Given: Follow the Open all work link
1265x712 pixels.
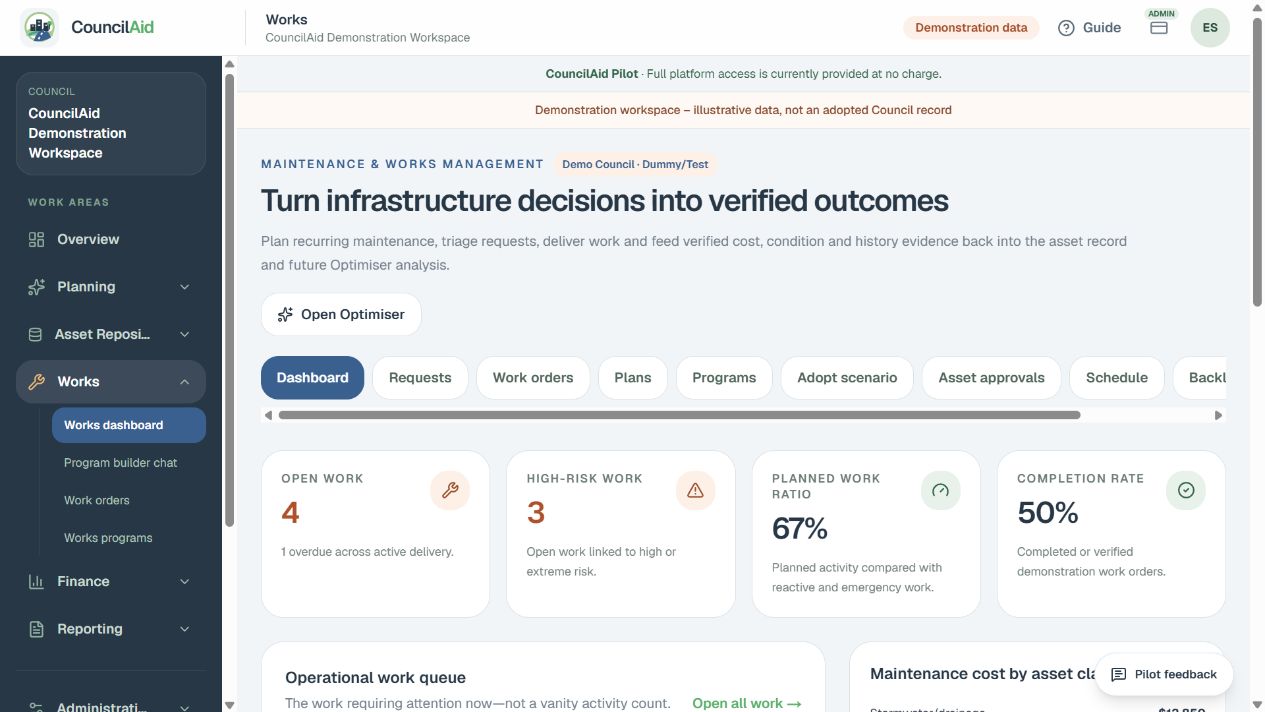Looking at the screenshot, I should point(747,703).
